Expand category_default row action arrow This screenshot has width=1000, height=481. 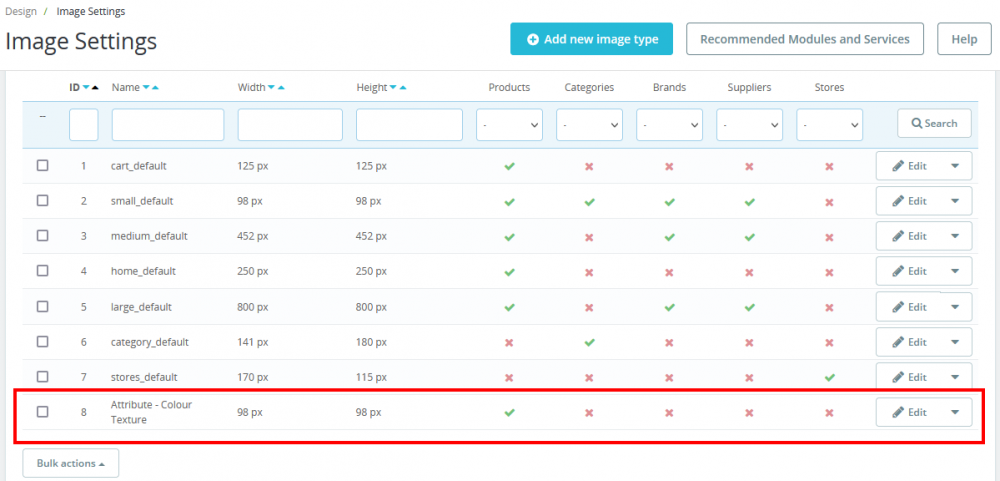click(955, 342)
